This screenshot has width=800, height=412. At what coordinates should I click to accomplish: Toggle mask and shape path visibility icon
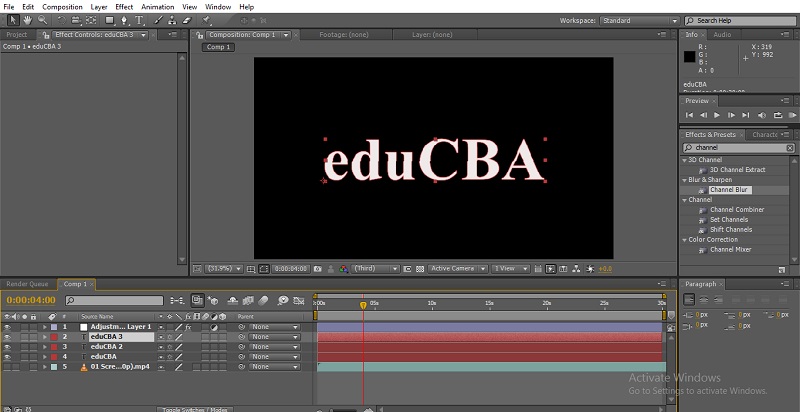264,269
